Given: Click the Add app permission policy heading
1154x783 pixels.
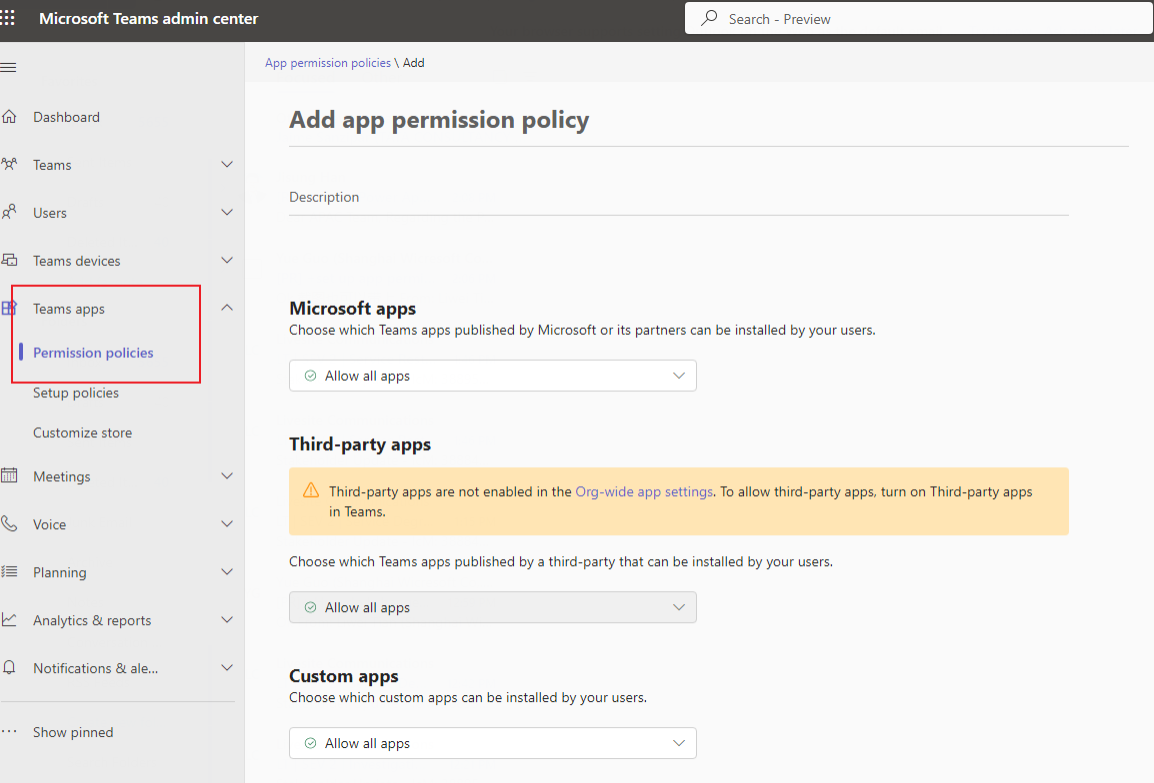Looking at the screenshot, I should [439, 120].
